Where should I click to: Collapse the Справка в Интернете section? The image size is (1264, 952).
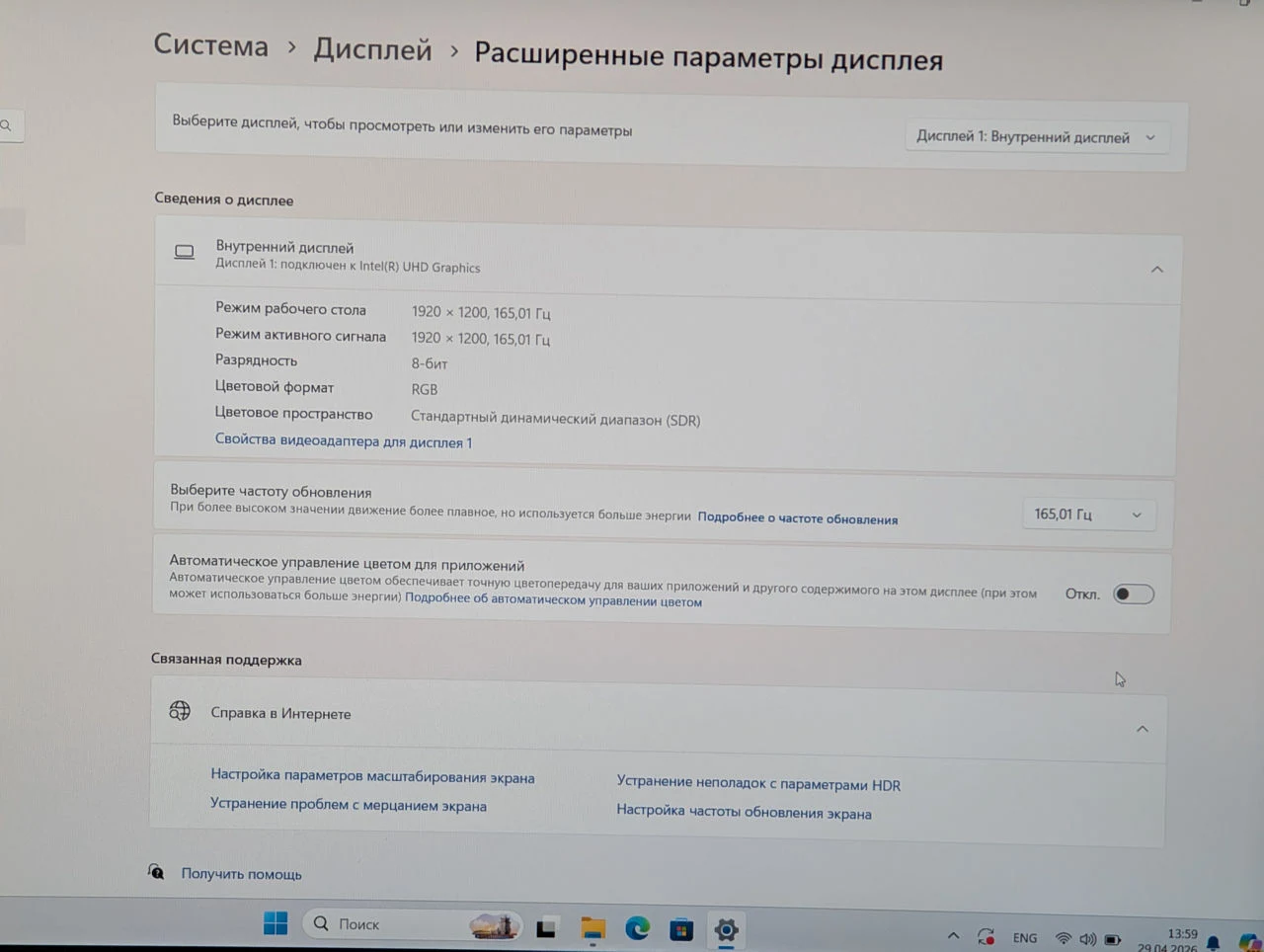click(x=1142, y=729)
